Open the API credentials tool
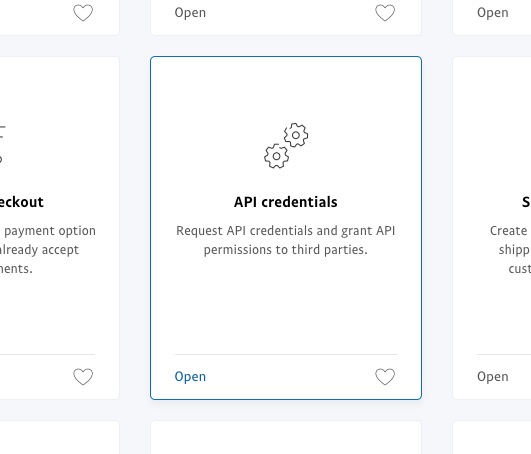The image size is (531, 454). click(190, 376)
